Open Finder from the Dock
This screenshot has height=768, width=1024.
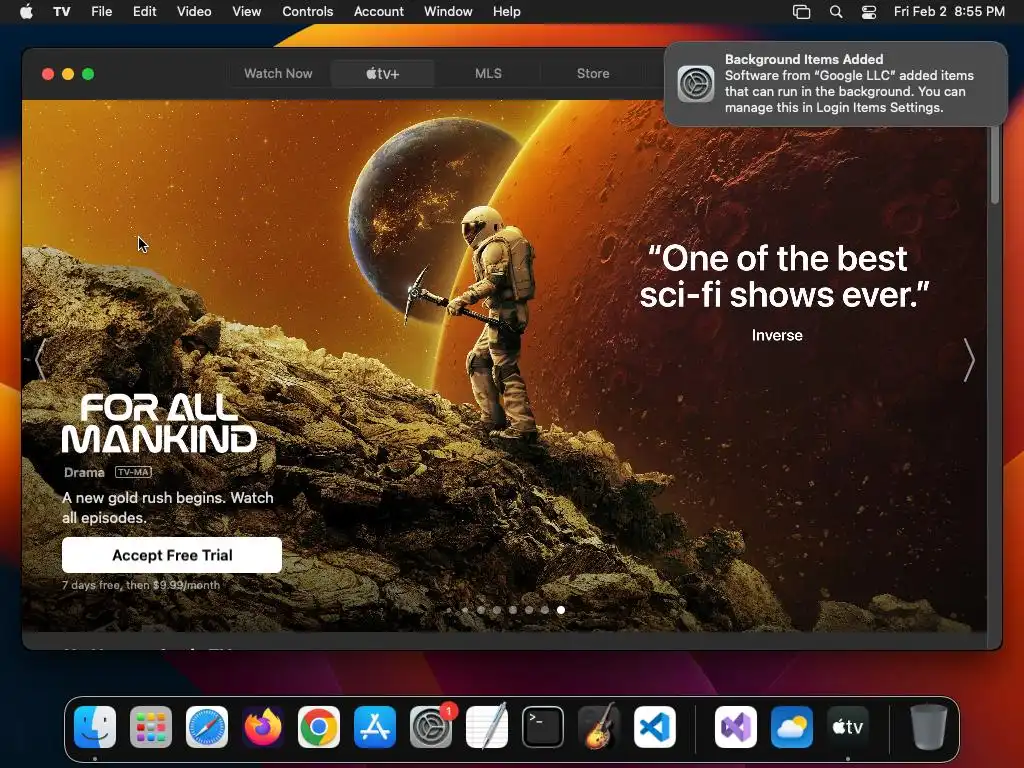tap(95, 727)
